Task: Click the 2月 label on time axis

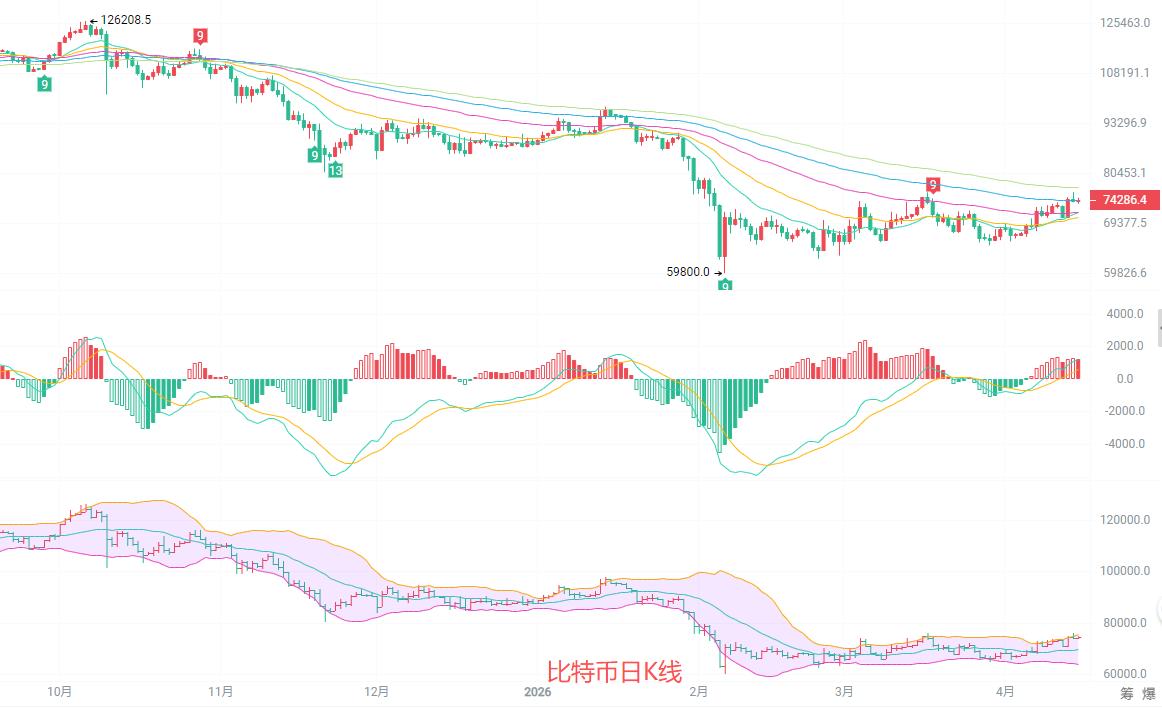Action: click(699, 691)
